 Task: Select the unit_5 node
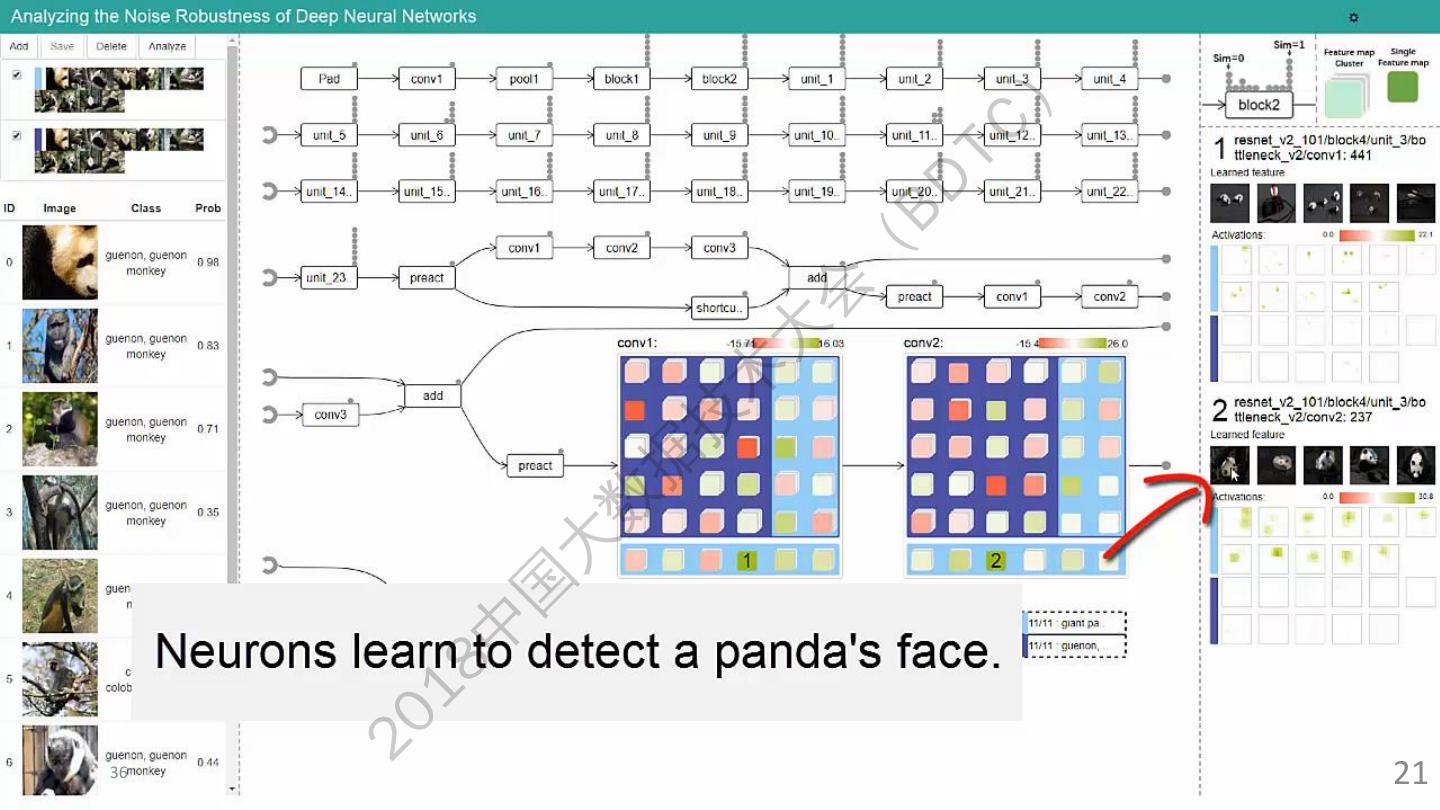click(329, 135)
